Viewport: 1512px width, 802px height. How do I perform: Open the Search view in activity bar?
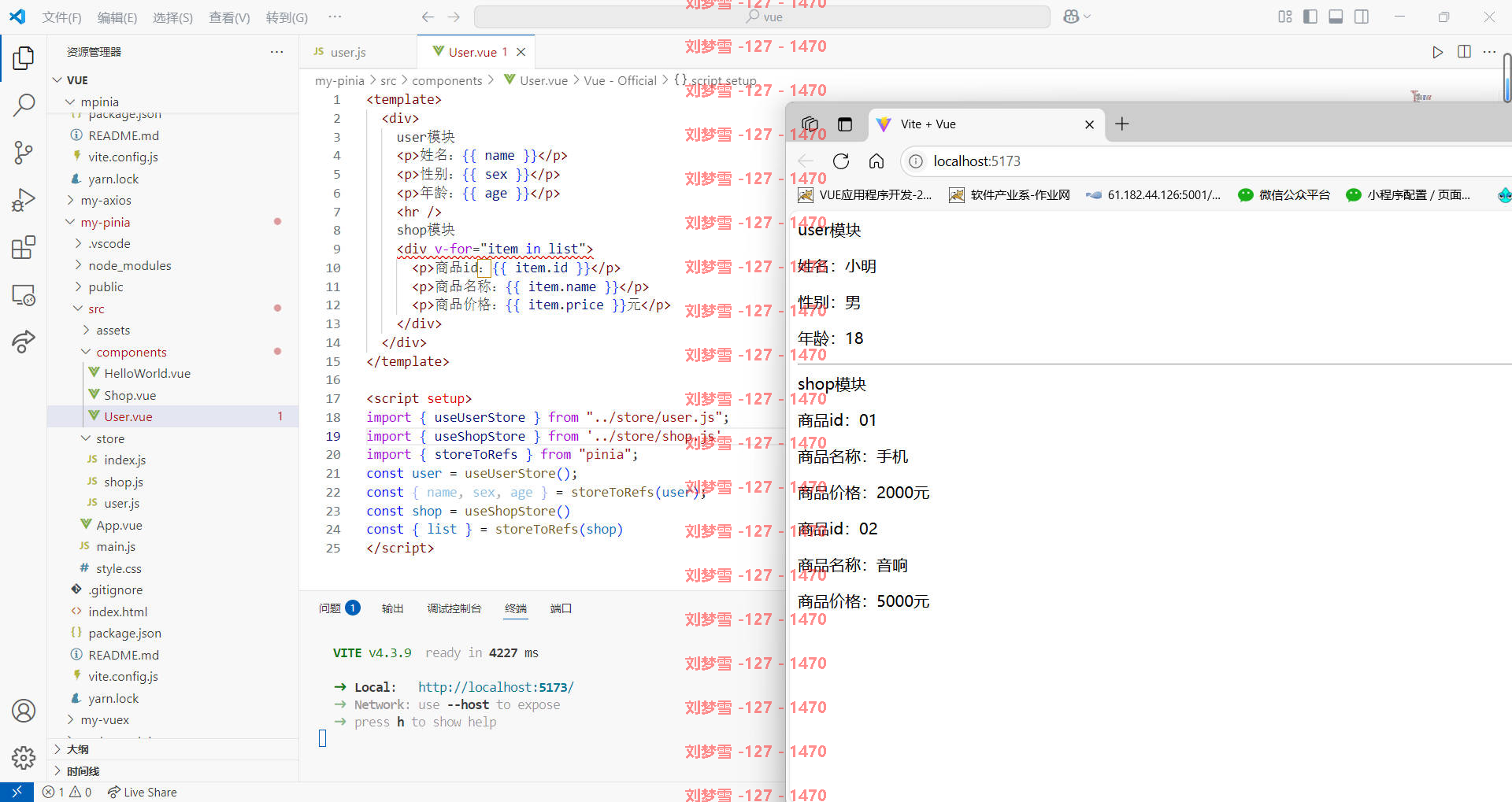24,104
